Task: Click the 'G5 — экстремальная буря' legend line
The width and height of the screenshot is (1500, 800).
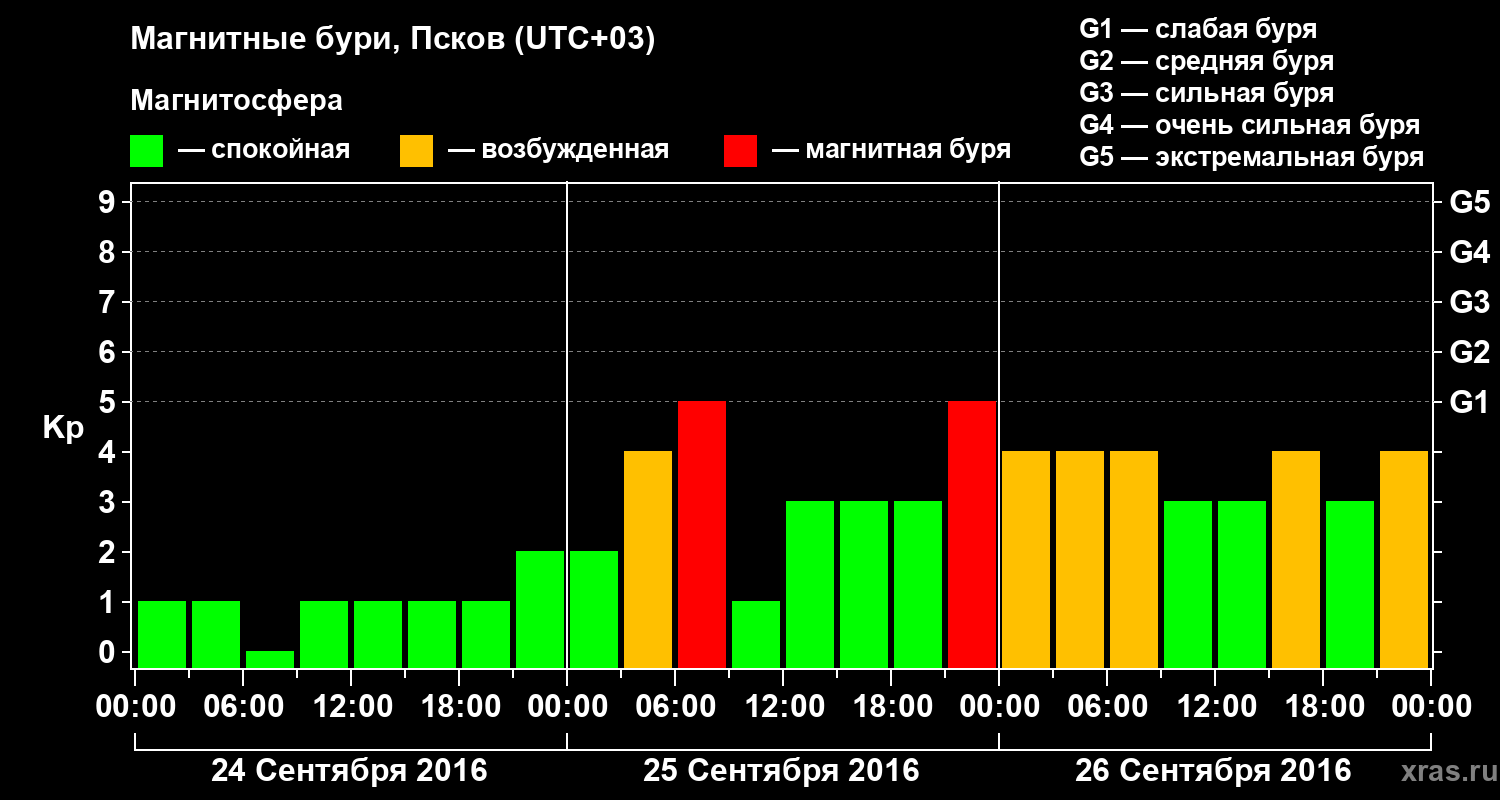Action: click(1252, 157)
